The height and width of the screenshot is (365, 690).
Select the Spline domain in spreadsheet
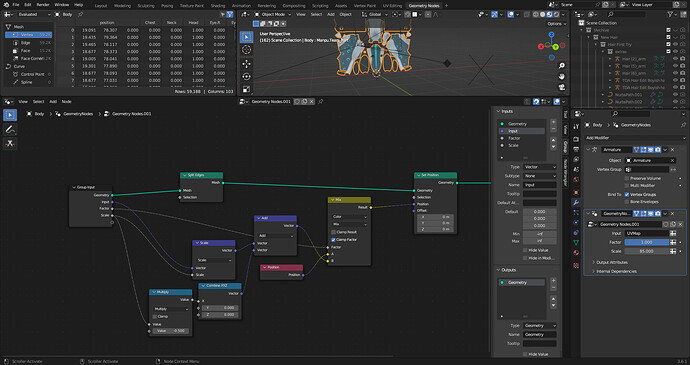pos(29,82)
